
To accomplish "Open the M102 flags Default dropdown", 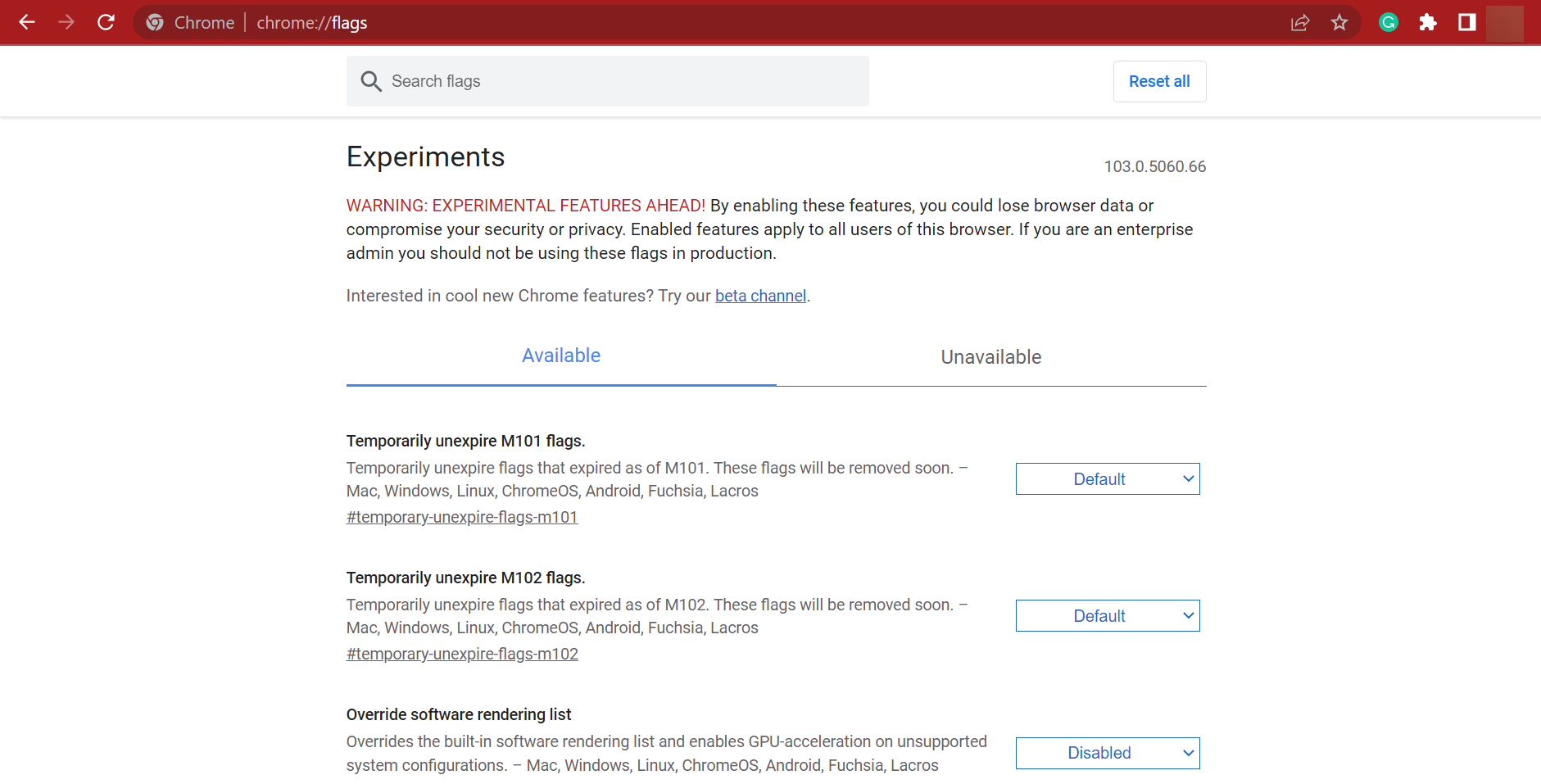I will pyautogui.click(x=1107, y=615).
